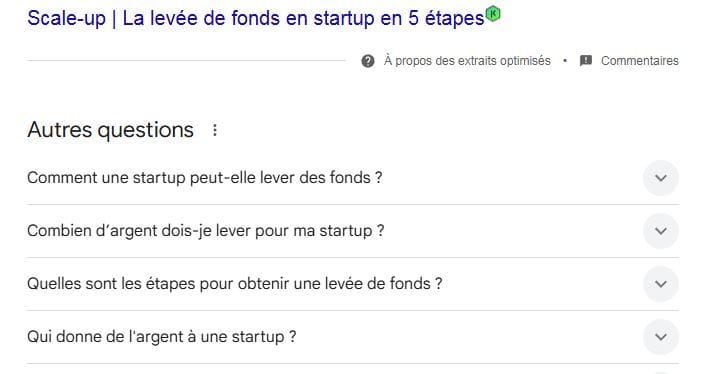Expand chevron for Quelles sont les étapes question
The width and height of the screenshot is (710, 374).
(x=661, y=284)
